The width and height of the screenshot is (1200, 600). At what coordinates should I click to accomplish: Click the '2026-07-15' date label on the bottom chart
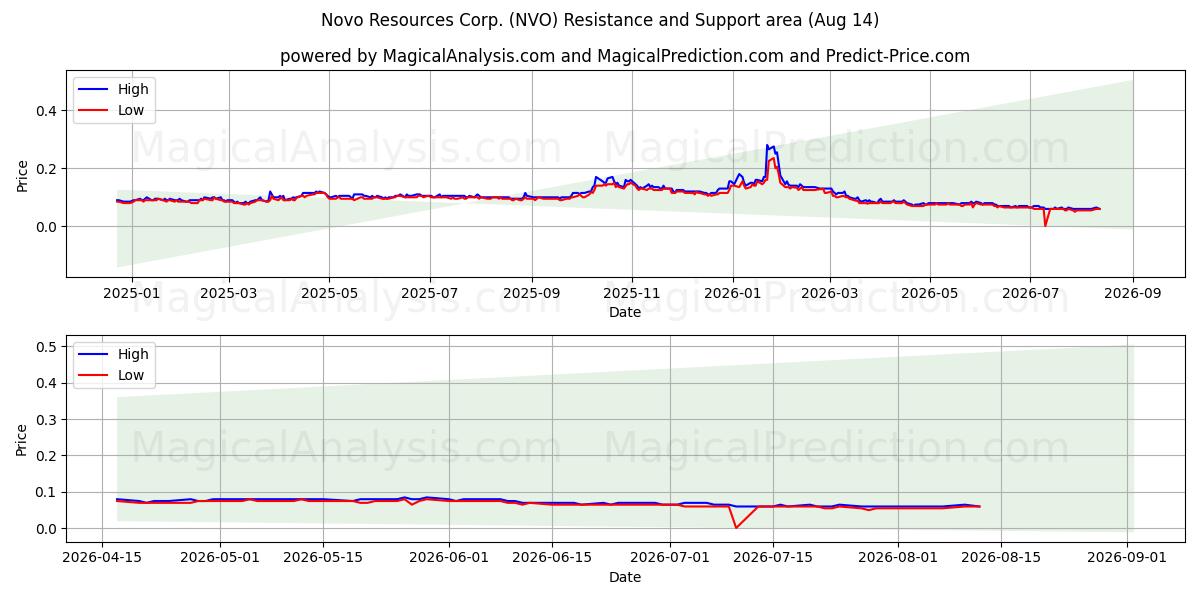point(772,558)
